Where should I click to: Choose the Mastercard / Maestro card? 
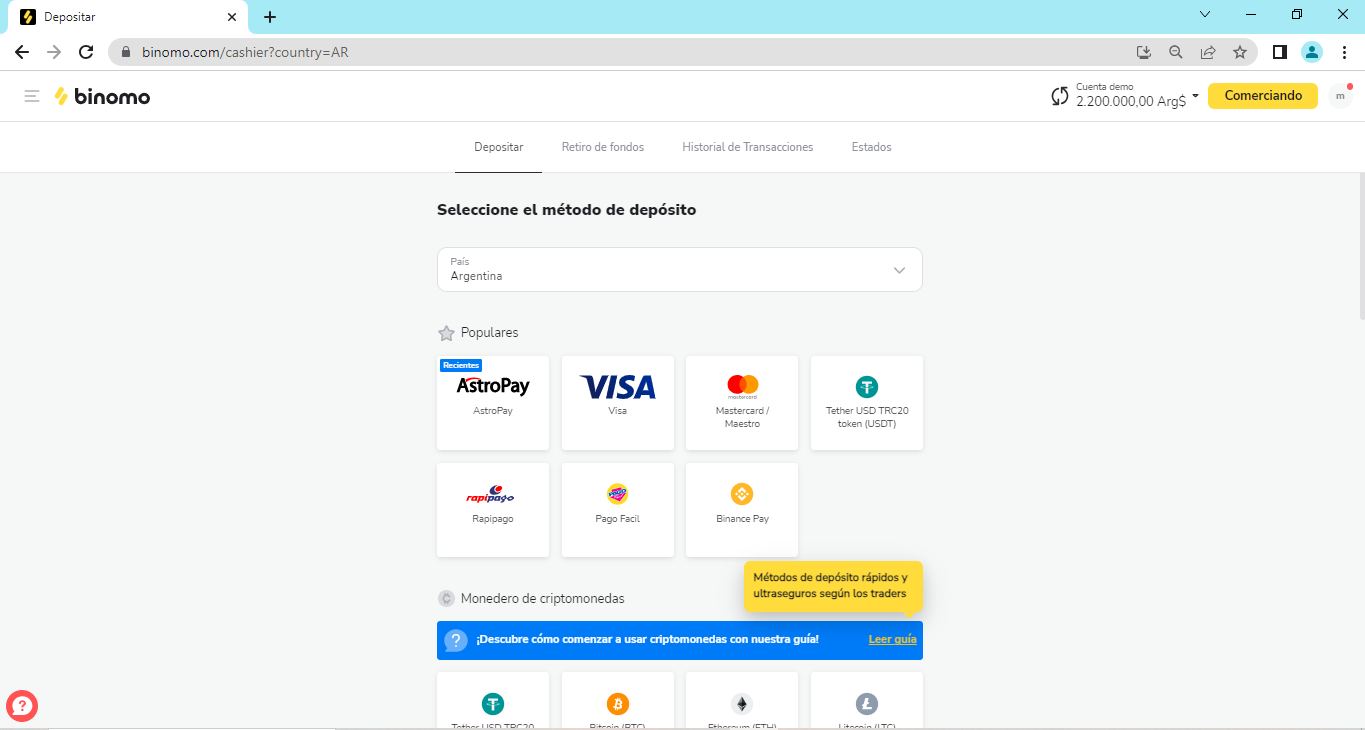click(x=742, y=403)
